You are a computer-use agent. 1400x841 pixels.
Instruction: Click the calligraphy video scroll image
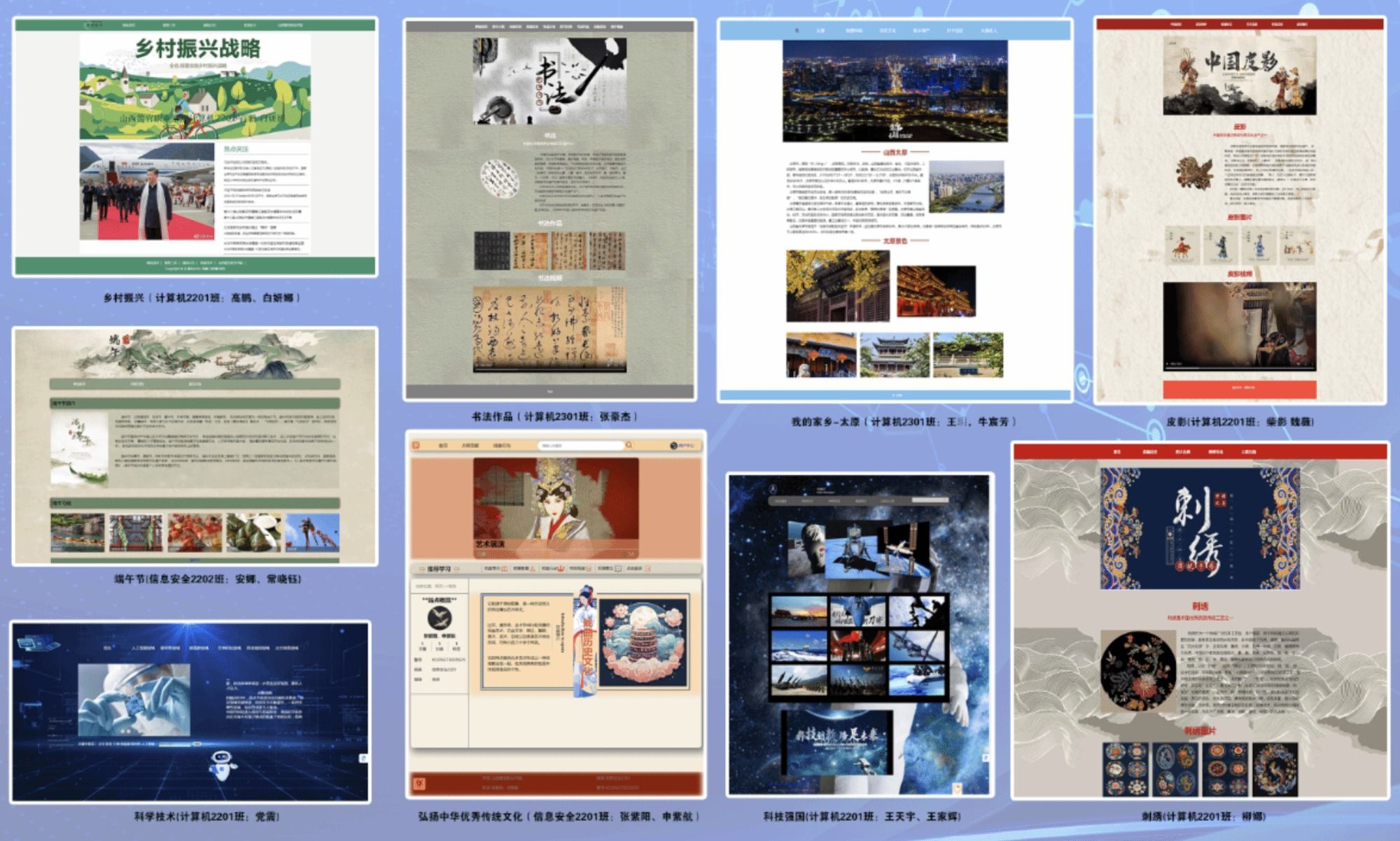pos(549,327)
